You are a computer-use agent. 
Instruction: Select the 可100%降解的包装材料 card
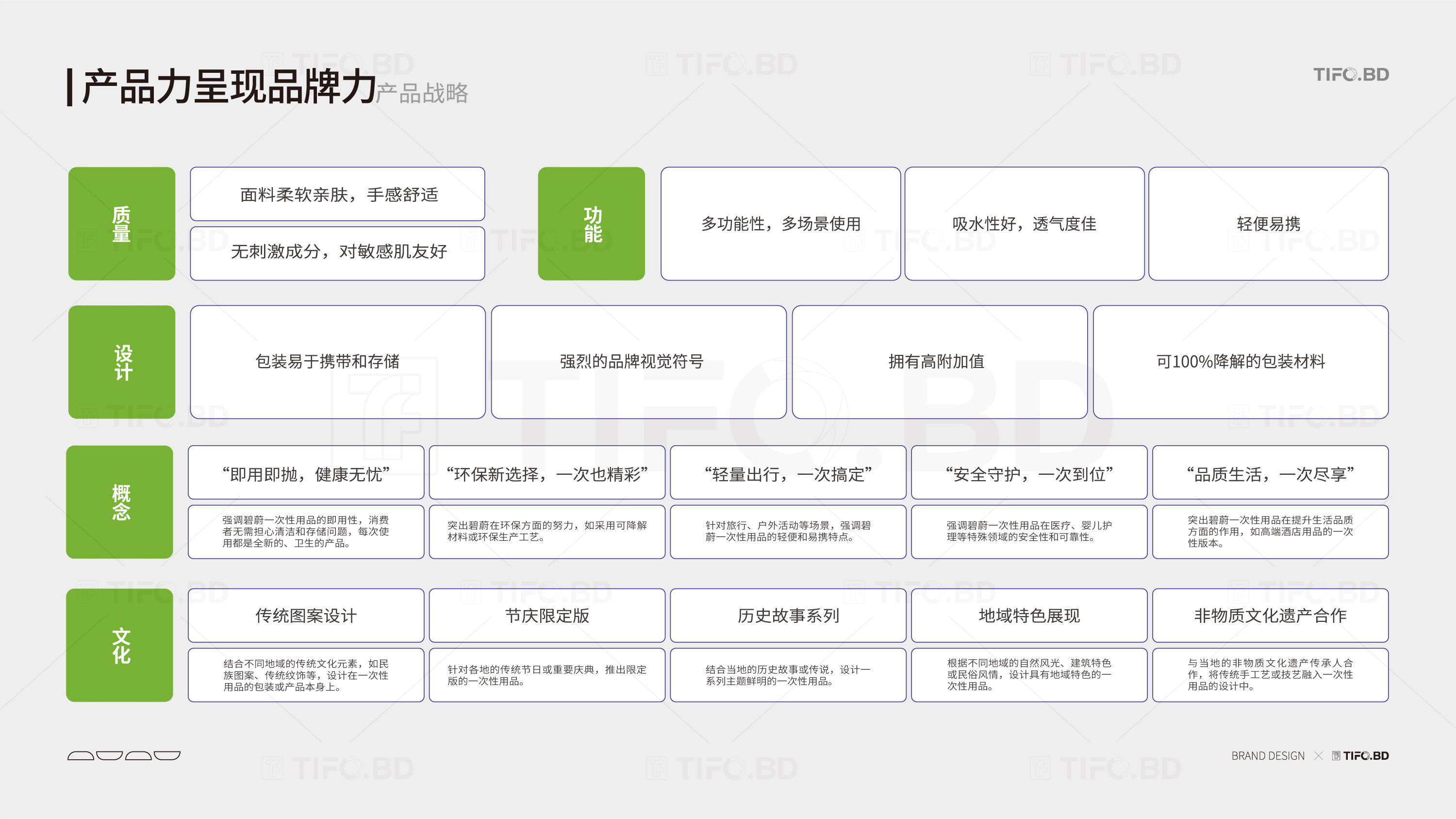(x=1240, y=362)
